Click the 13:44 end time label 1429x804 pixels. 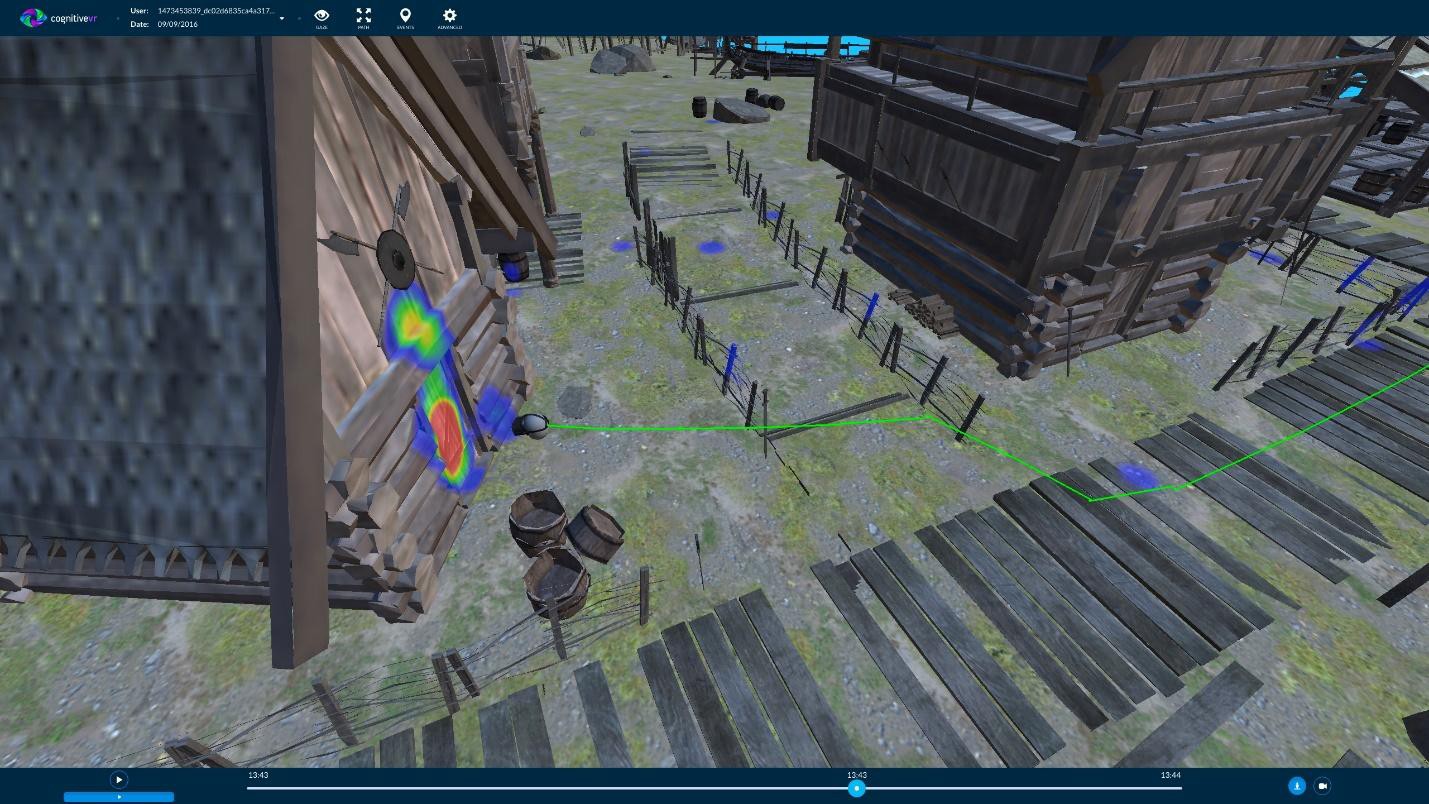point(1170,775)
